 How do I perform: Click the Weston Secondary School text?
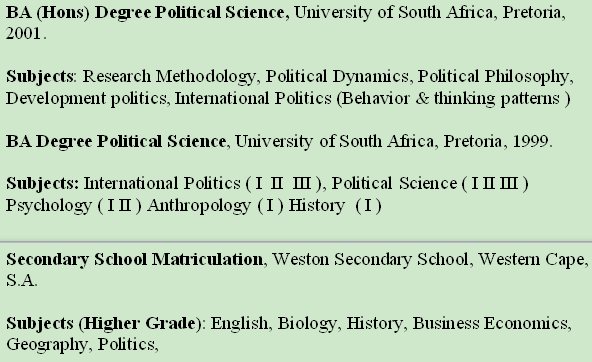370,260
